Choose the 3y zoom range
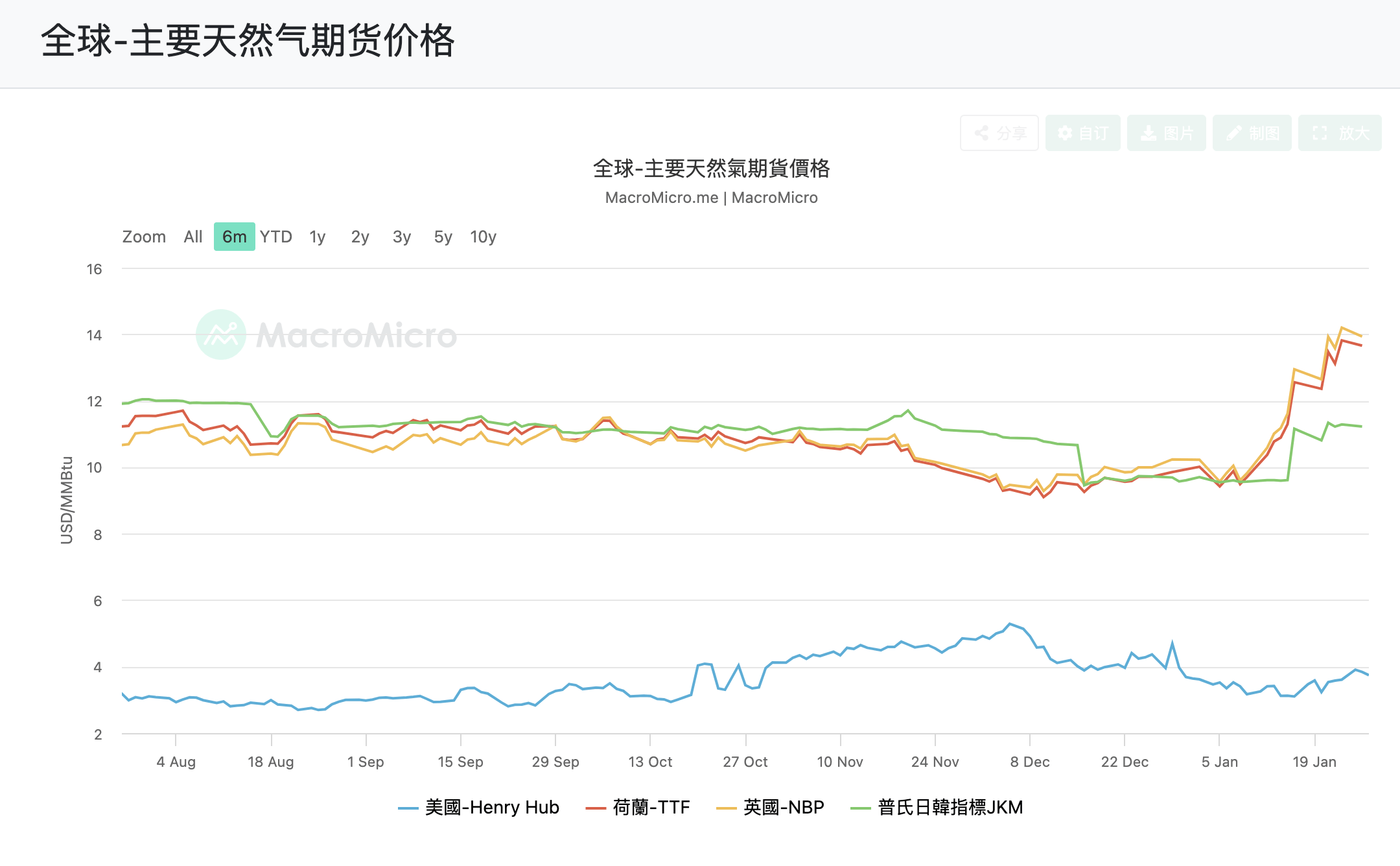1400x866 pixels. click(x=401, y=237)
